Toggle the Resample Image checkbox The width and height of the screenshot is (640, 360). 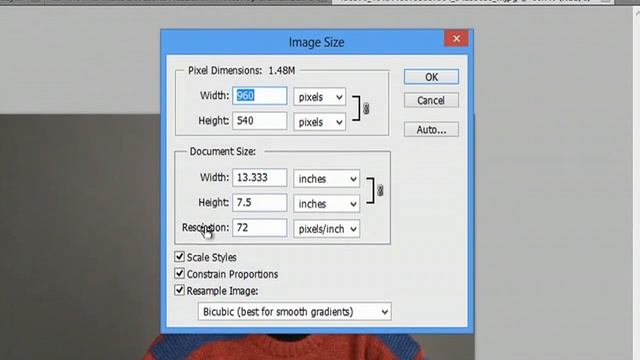(179, 290)
